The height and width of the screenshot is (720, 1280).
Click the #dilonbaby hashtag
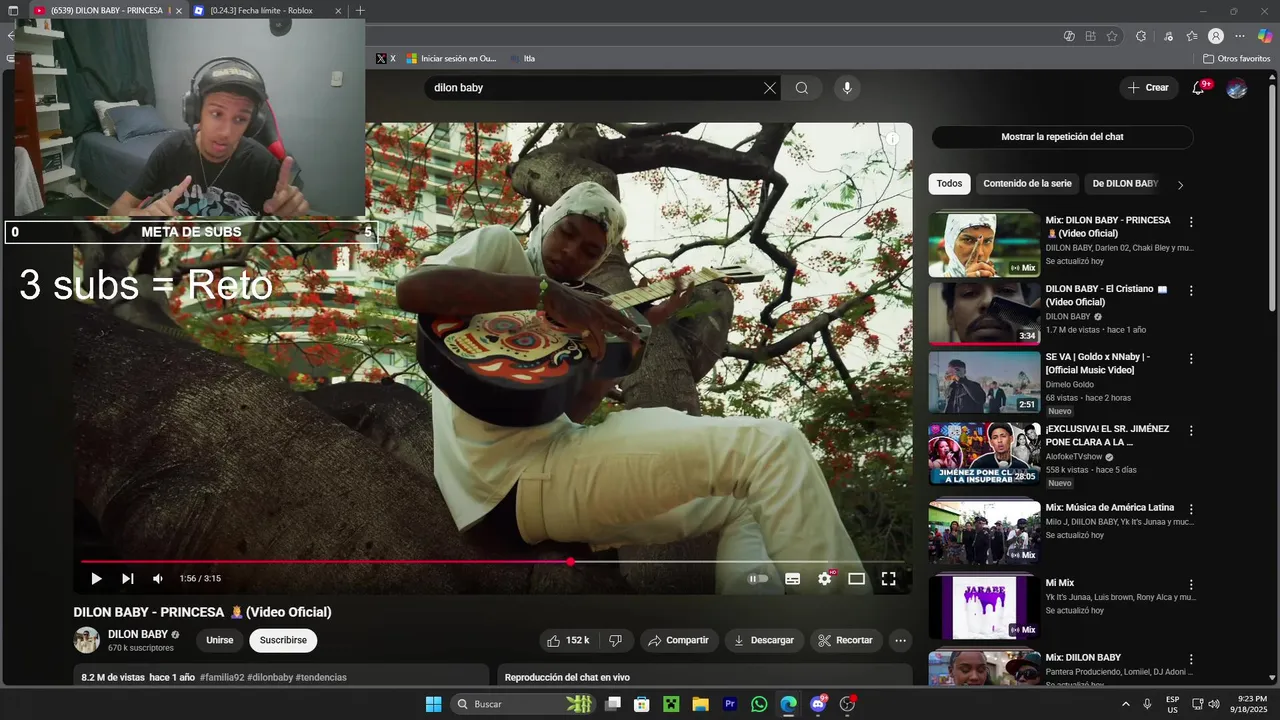click(270, 677)
